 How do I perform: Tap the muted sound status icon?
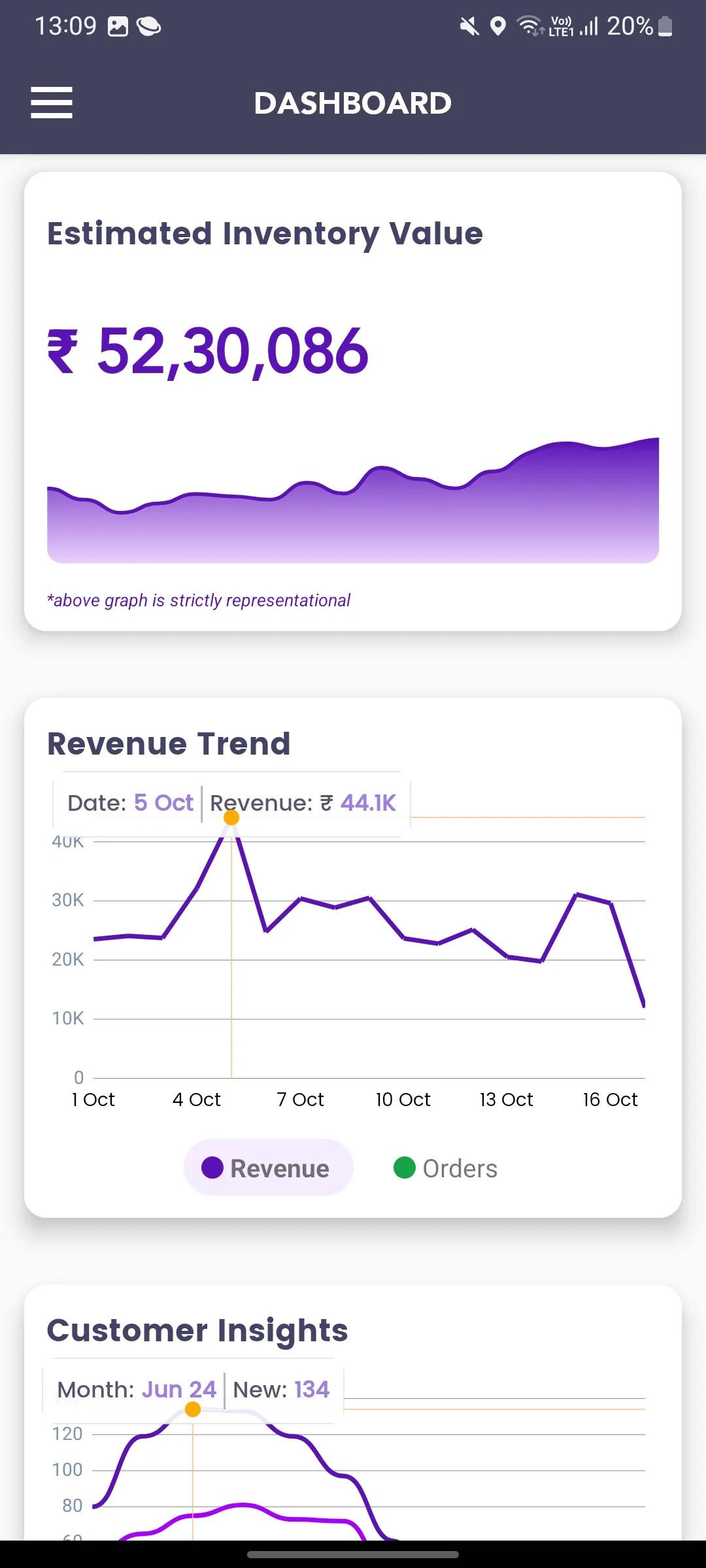pos(469,27)
